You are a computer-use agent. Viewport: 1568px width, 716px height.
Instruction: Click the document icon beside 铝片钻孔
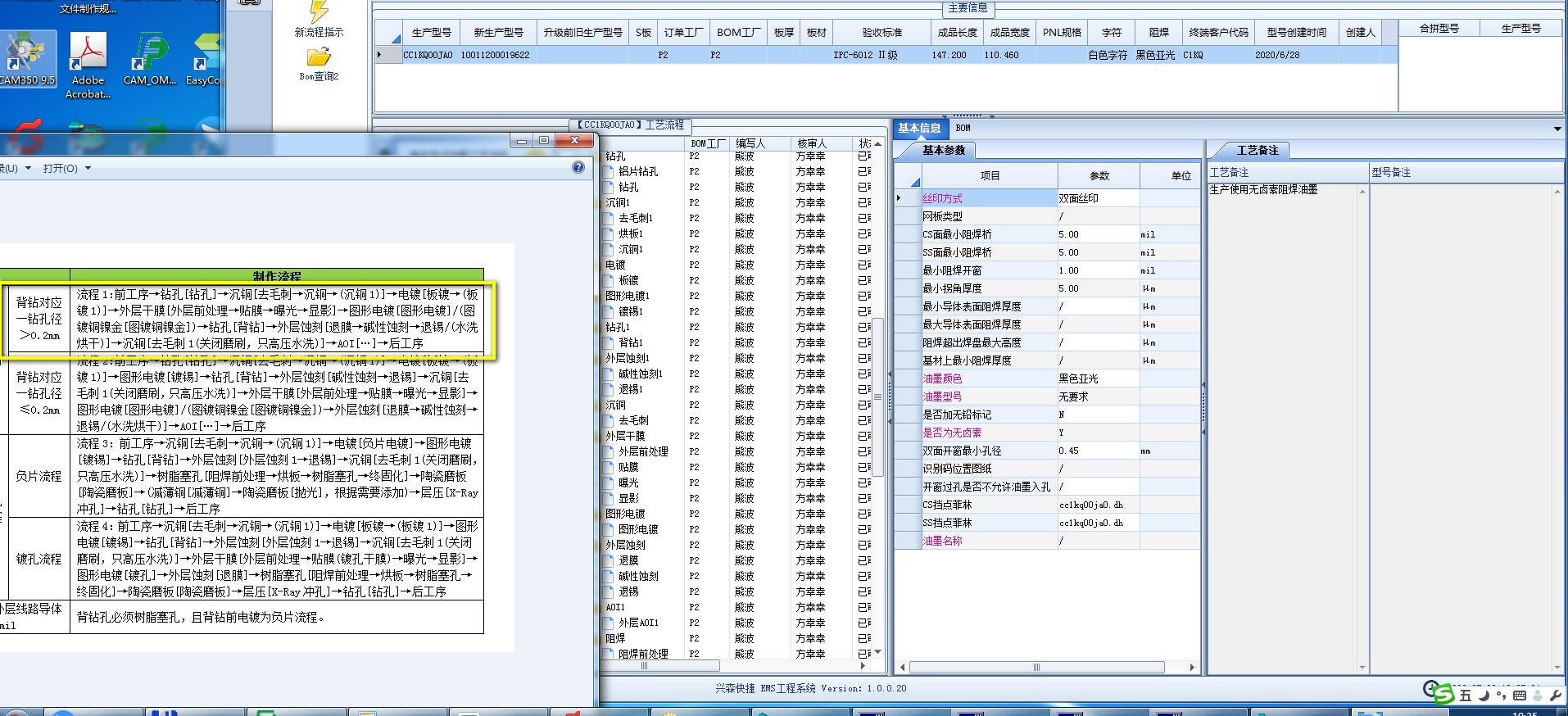pyautogui.click(x=608, y=171)
